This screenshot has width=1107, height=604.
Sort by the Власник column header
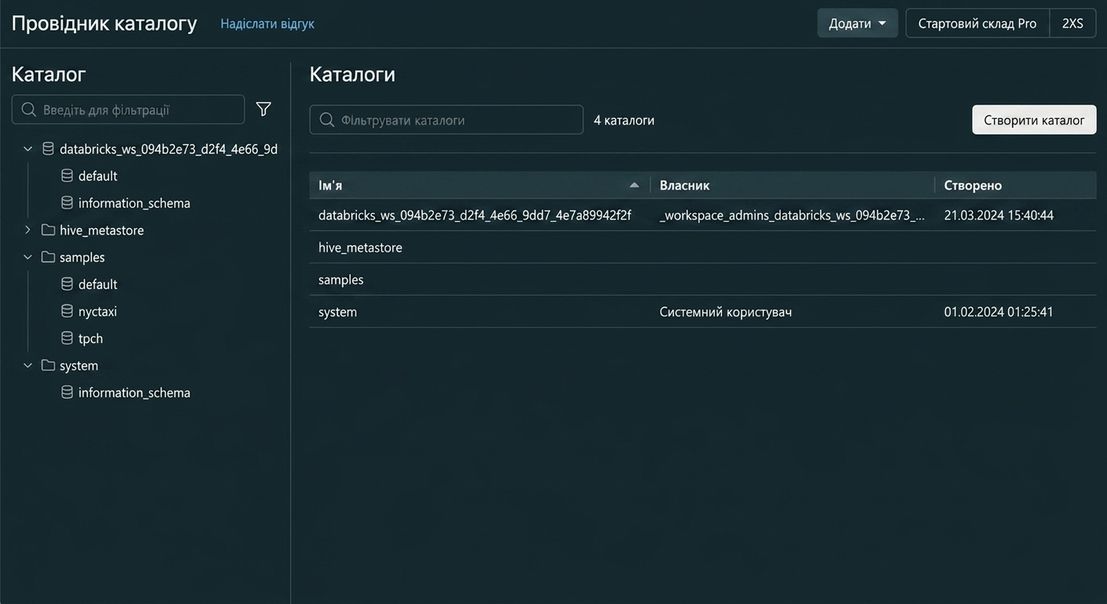tap(684, 186)
